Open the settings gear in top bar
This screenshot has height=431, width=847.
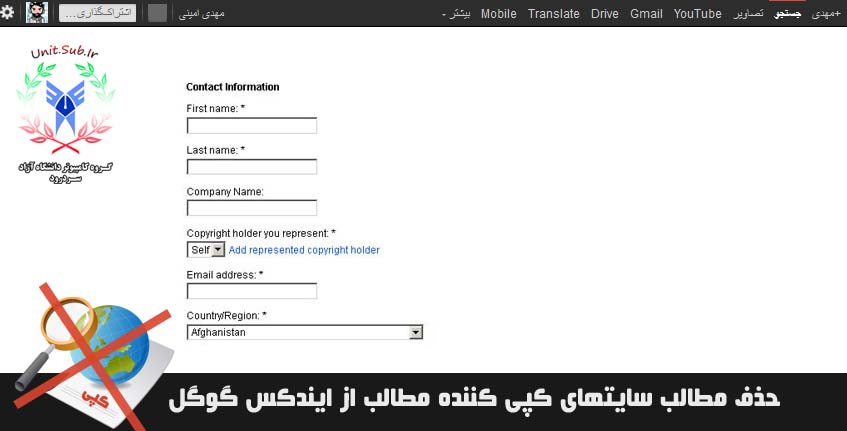8,13
